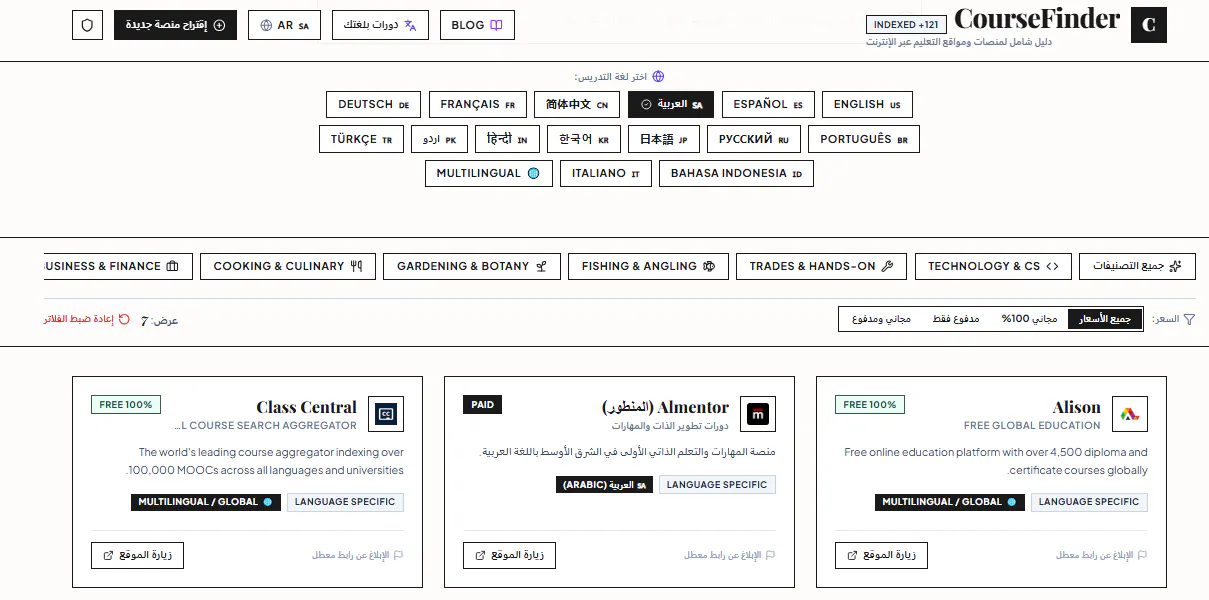The image size is (1209, 600).
Task: Visit the Class Central website button
Action: pos(137,555)
